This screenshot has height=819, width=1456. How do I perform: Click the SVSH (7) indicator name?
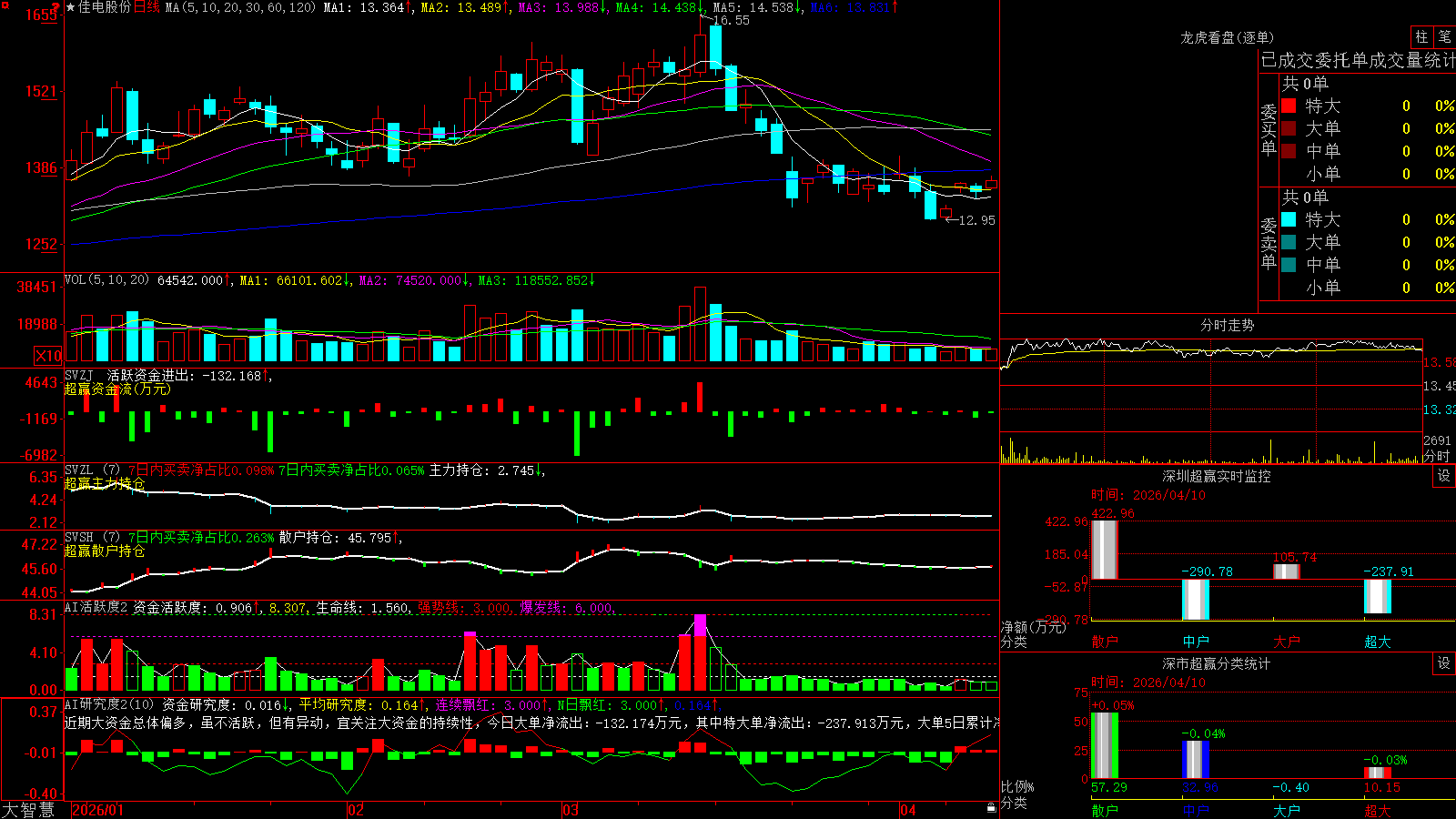tap(92, 537)
